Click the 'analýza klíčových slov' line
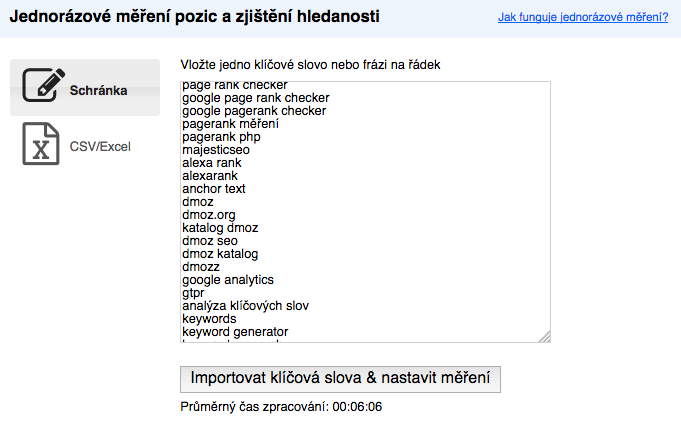This screenshot has height=425, width=681. [x=245, y=306]
